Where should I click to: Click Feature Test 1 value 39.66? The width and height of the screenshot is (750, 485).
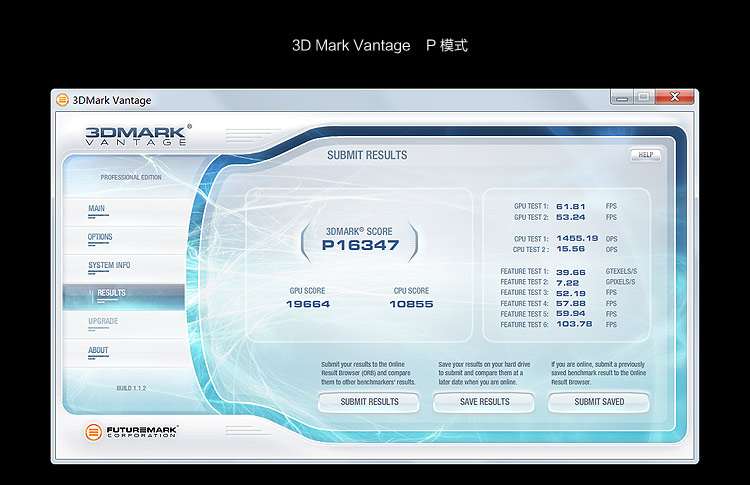571,272
